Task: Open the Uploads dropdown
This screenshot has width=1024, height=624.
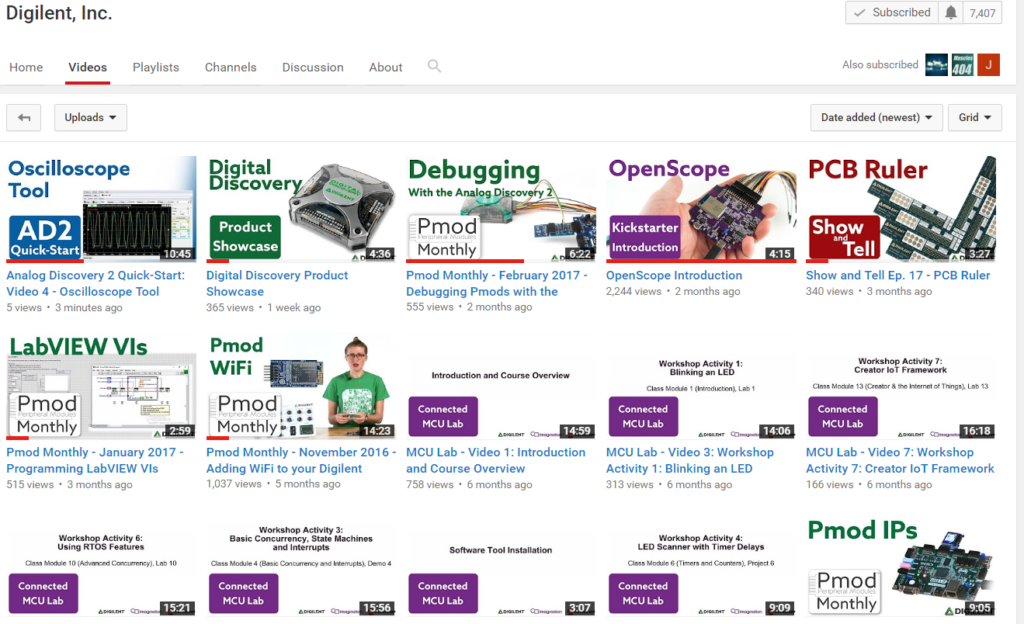Action: click(90, 117)
